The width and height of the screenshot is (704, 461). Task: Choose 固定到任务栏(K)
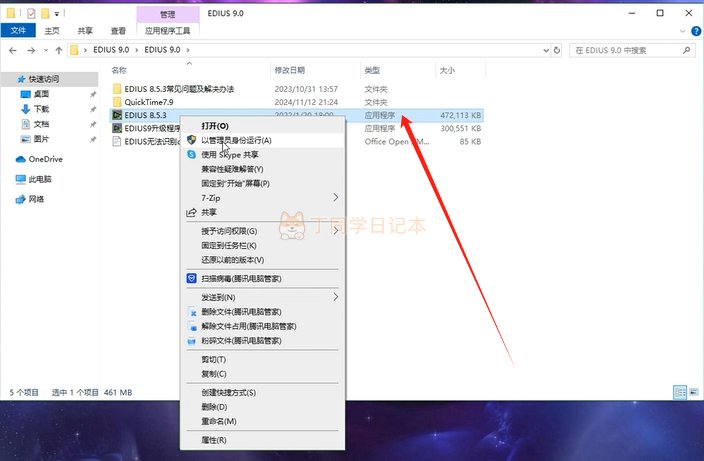click(263, 245)
